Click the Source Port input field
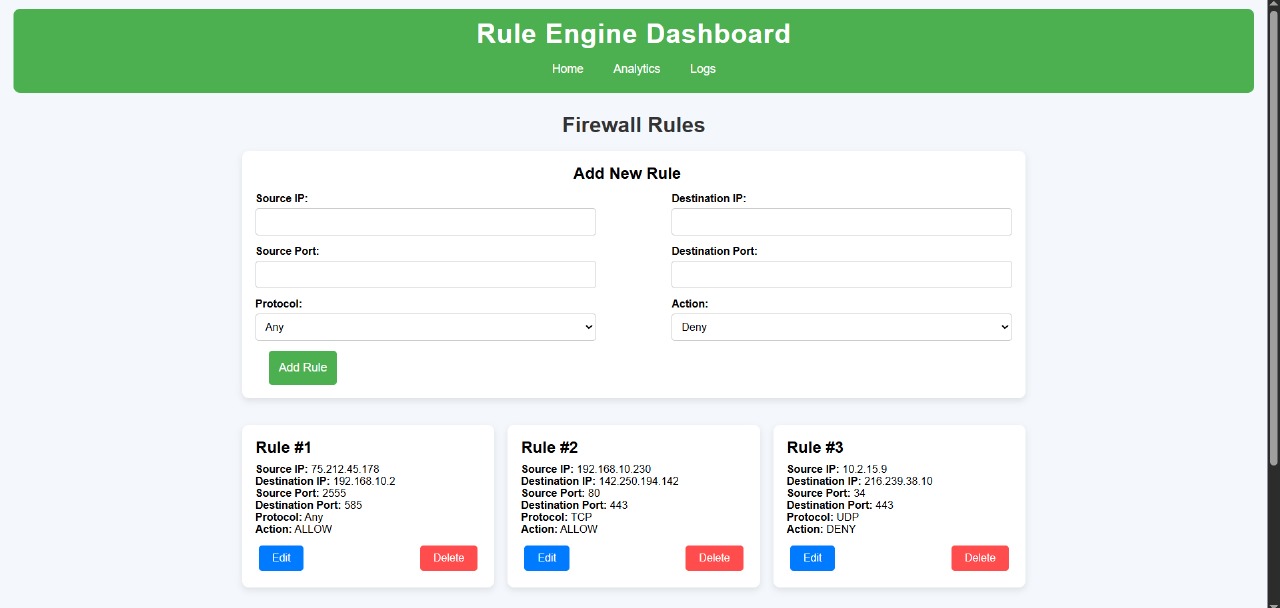This screenshot has width=1280, height=608. tap(425, 274)
